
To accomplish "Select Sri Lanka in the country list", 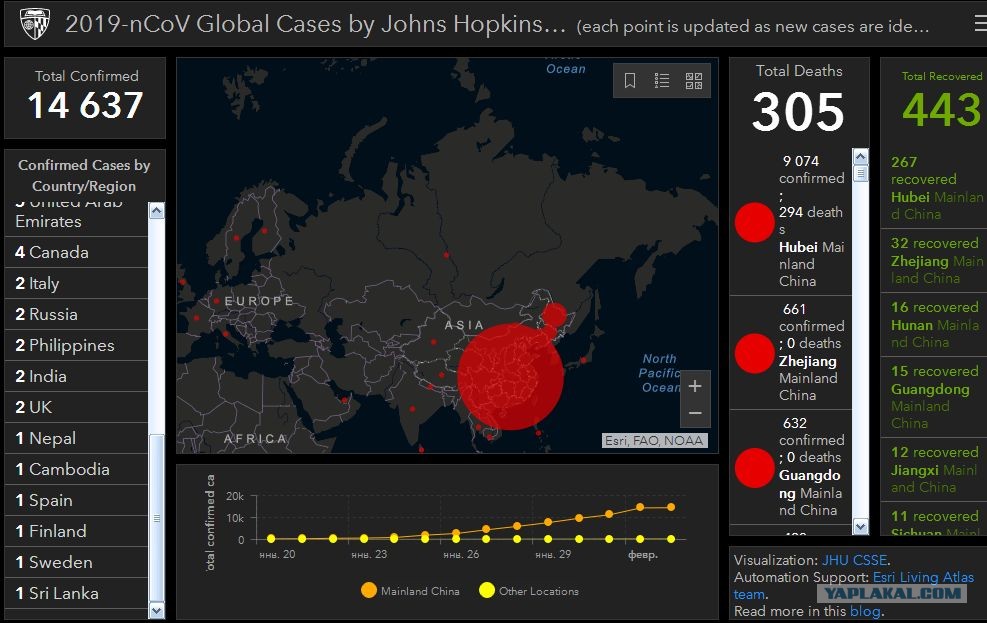I will (76, 593).
